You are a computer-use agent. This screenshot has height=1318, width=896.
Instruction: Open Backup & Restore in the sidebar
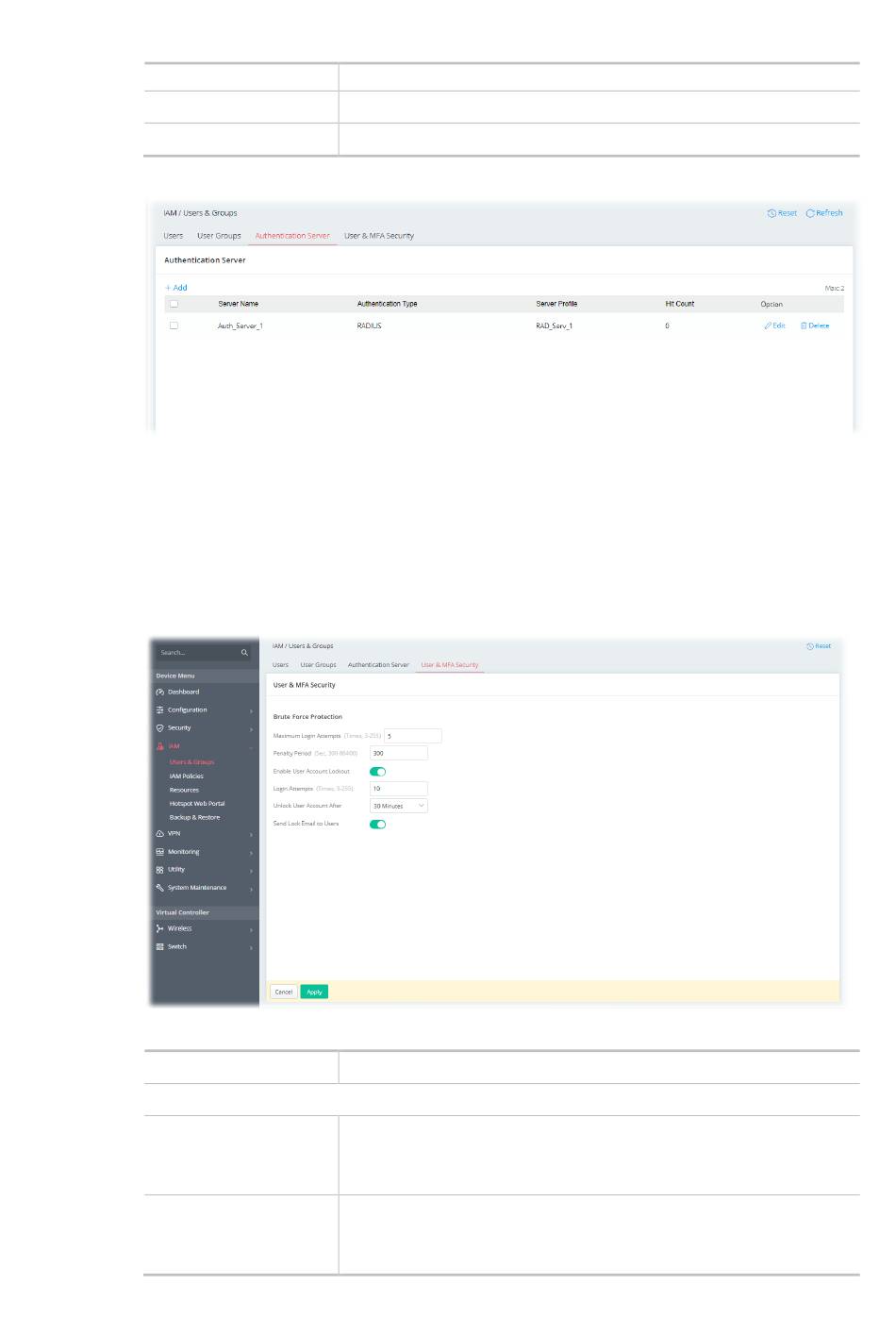coord(194,818)
